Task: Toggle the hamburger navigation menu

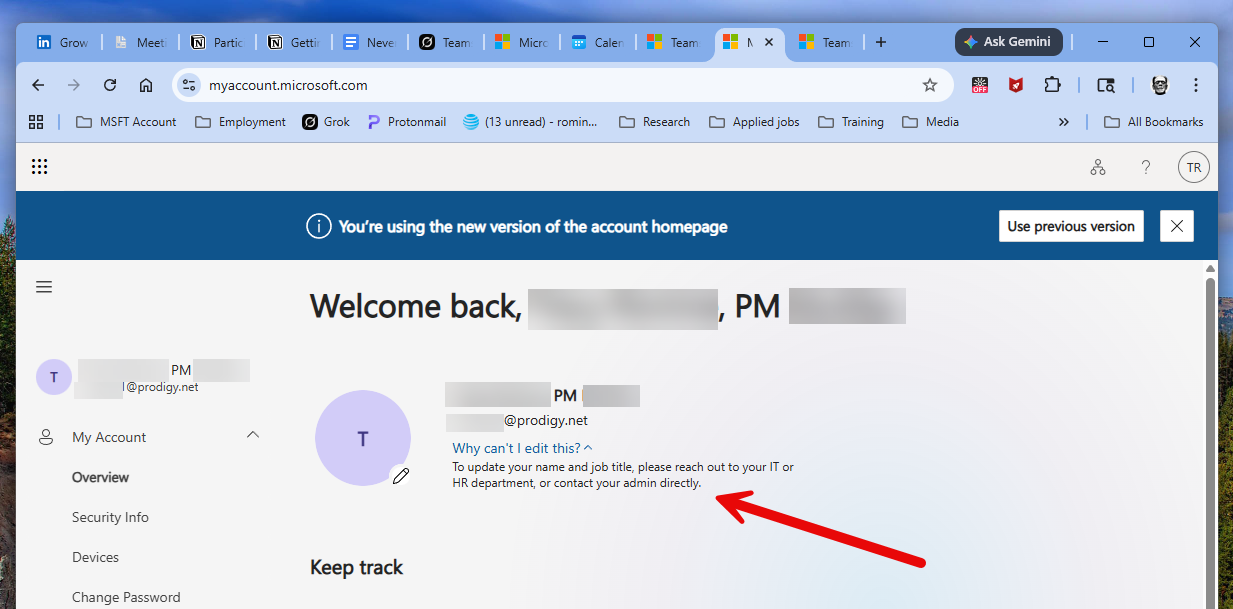Action: [x=44, y=287]
